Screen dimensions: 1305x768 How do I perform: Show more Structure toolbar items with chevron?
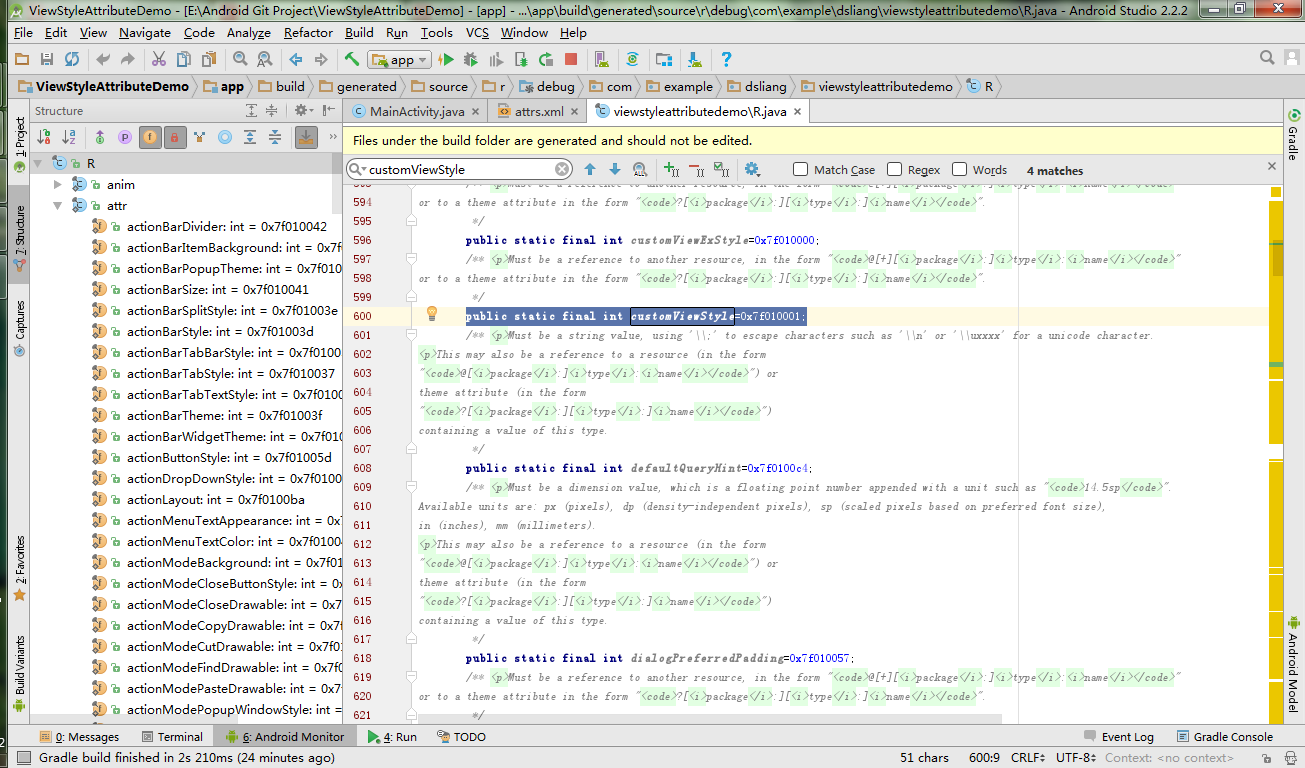(x=331, y=137)
